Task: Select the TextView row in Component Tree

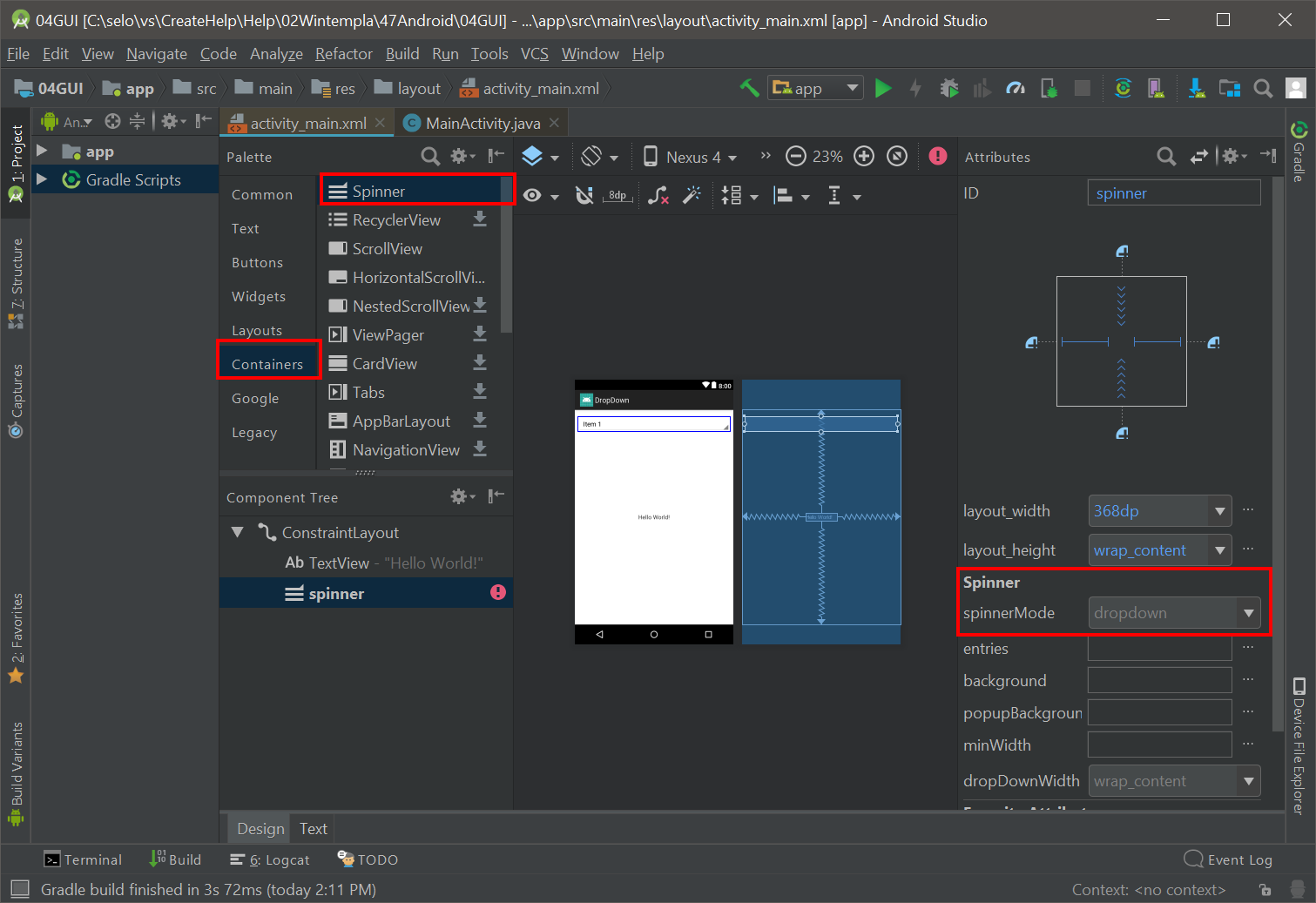Action: tap(366, 563)
